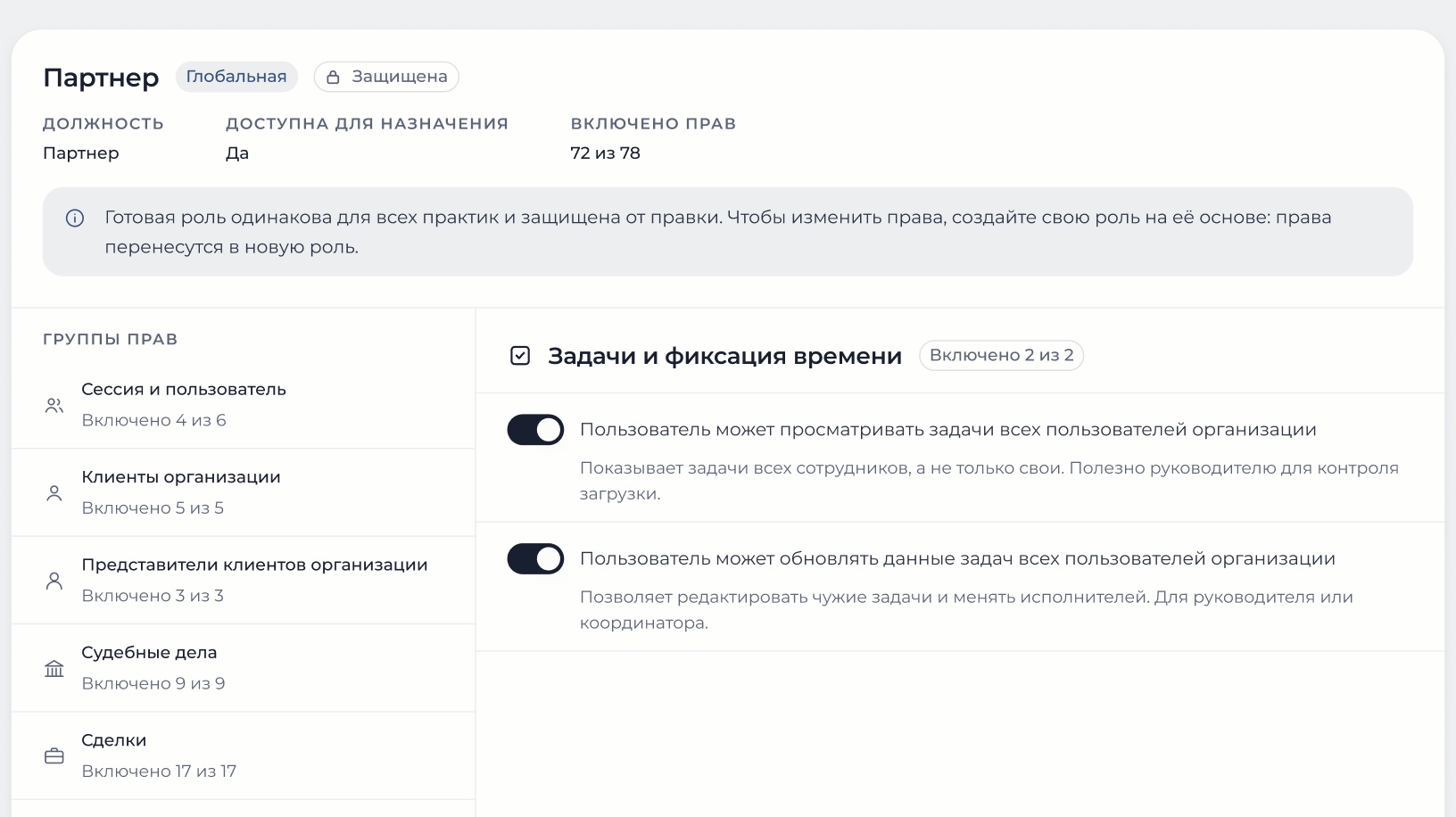Click the 72 из 78 rights count
Viewport: 1456px width, 817px height.
pyautogui.click(x=605, y=153)
